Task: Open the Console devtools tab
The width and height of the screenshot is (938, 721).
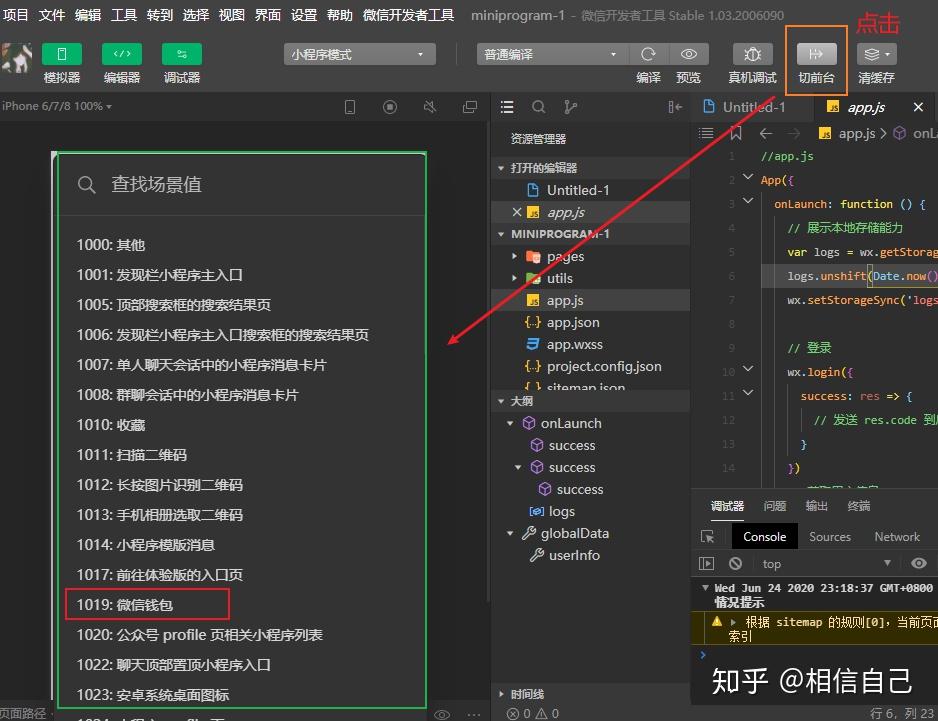Action: [x=765, y=537]
